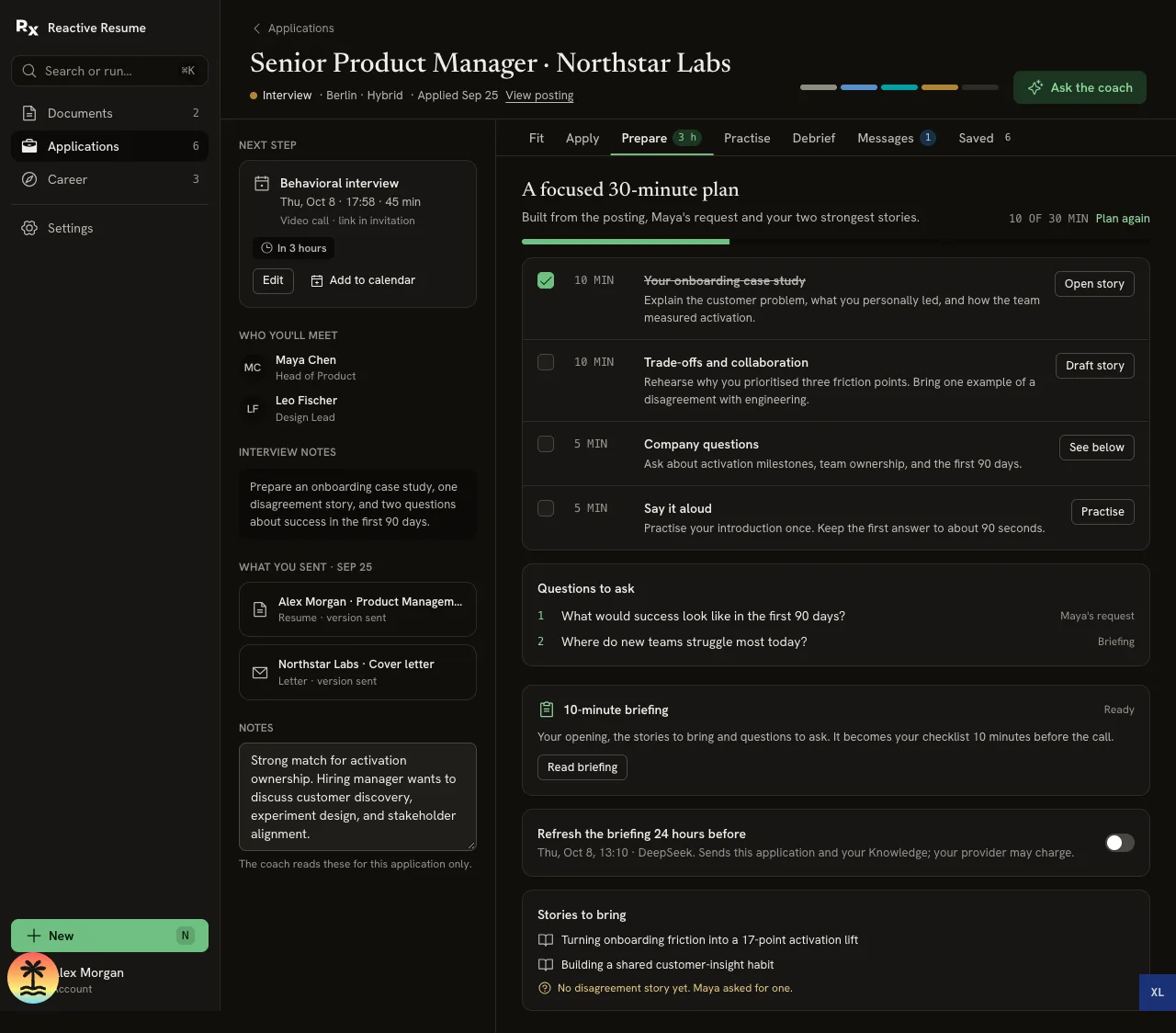This screenshot has height=1033, width=1176.
Task: Open Alex Morgan account avatar
Action: click(x=33, y=978)
